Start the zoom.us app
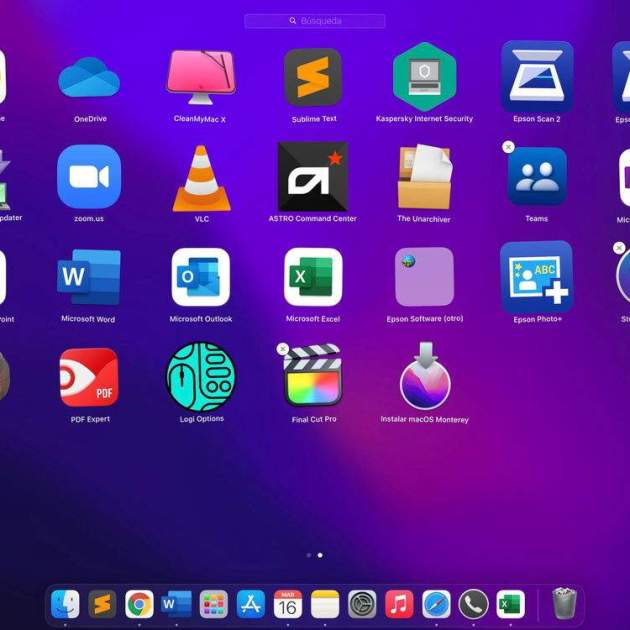Screen dimensions: 630x630 pyautogui.click(x=89, y=177)
